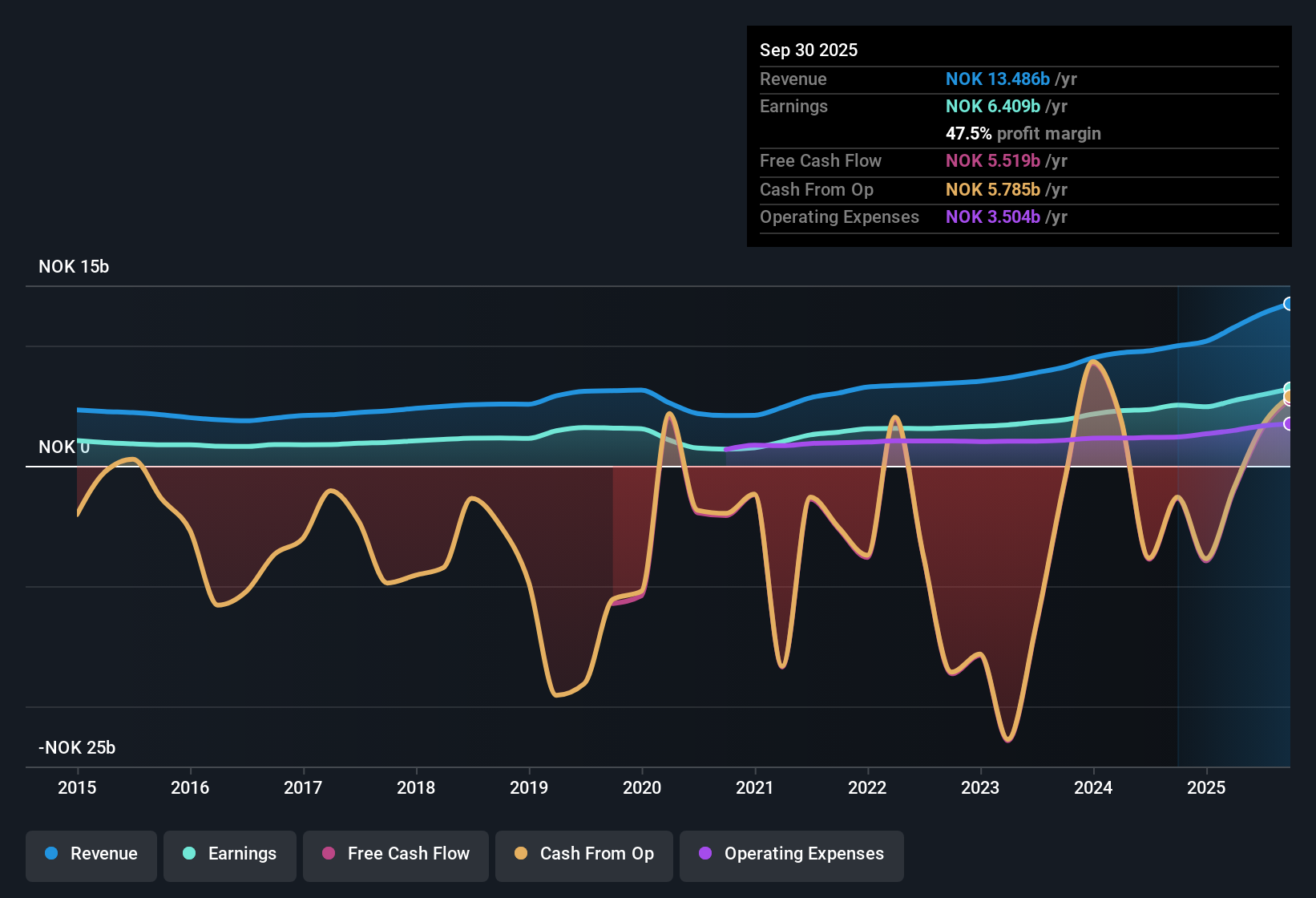Click the blue Revenue legend dot

(x=50, y=854)
